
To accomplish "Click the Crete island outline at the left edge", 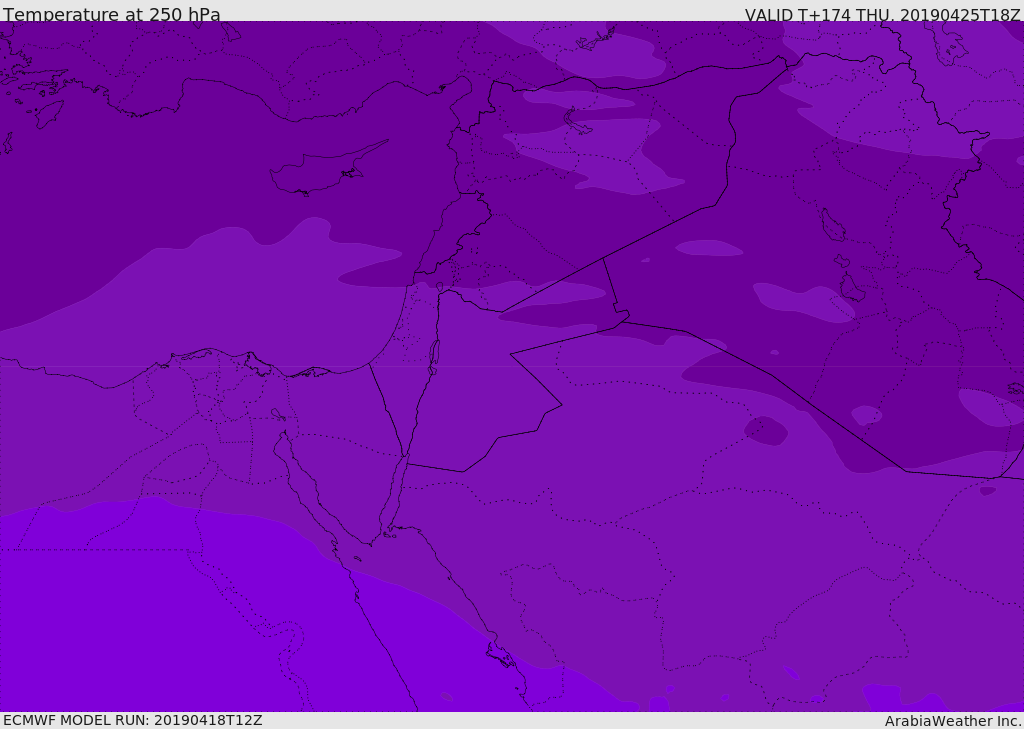I will [x=8, y=143].
